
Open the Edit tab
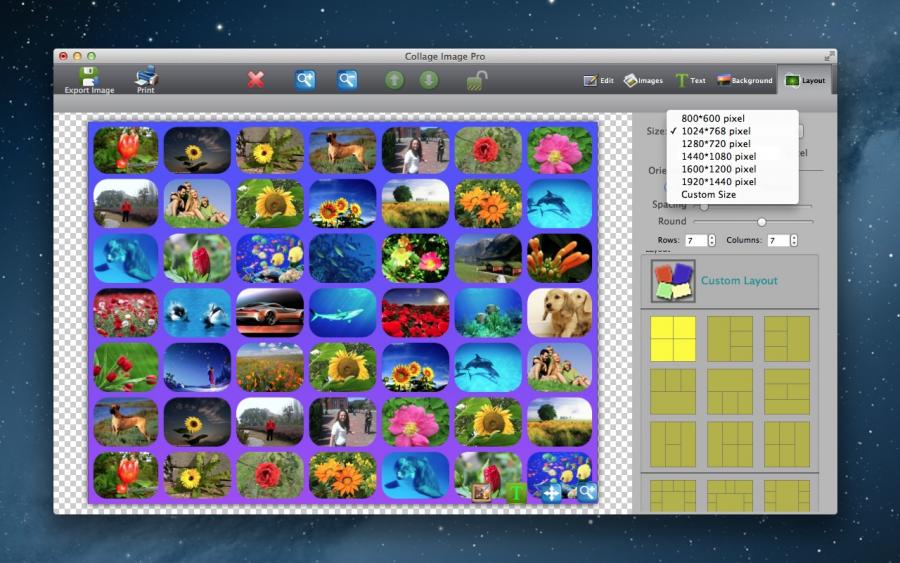coord(598,80)
